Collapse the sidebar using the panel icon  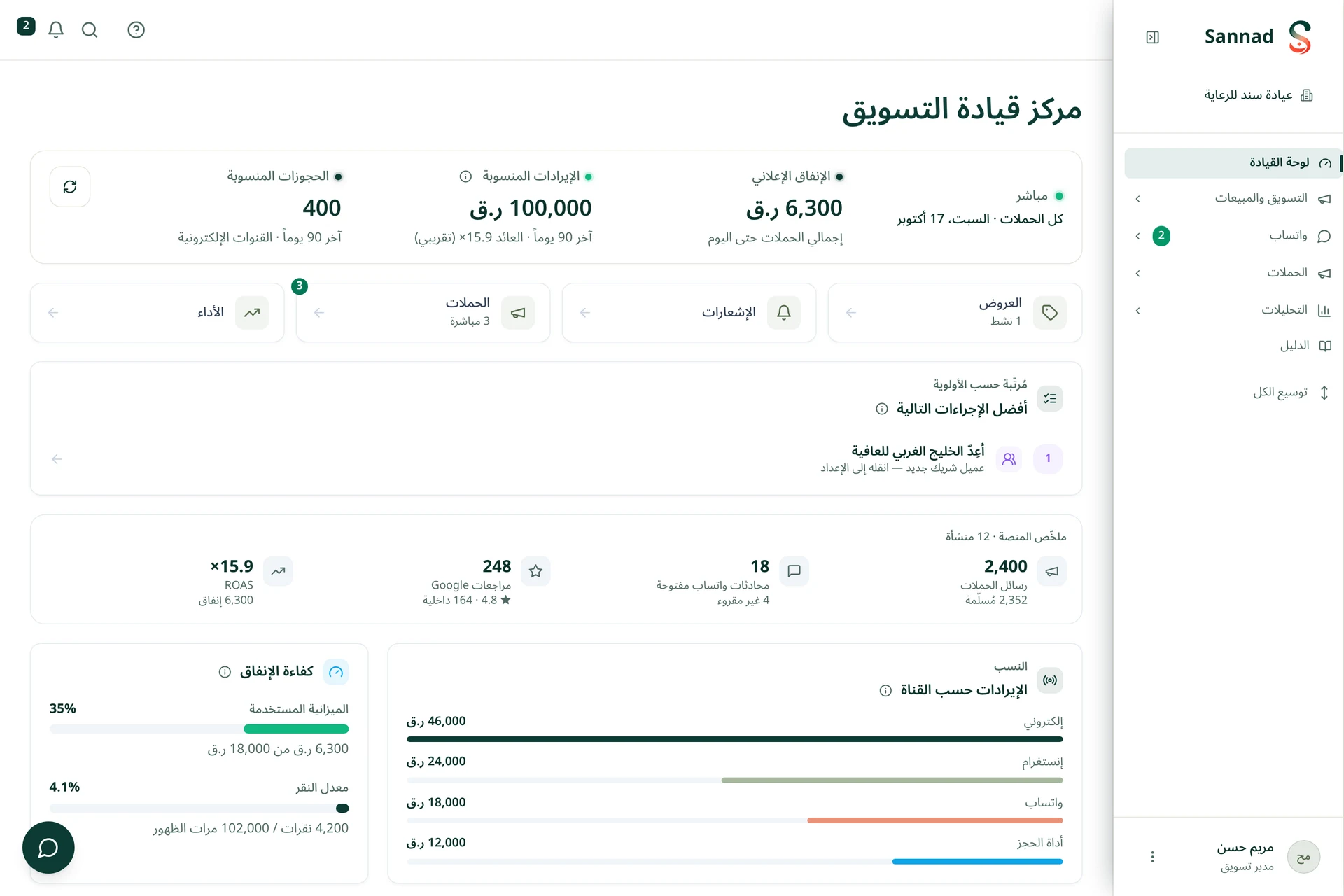(1153, 37)
